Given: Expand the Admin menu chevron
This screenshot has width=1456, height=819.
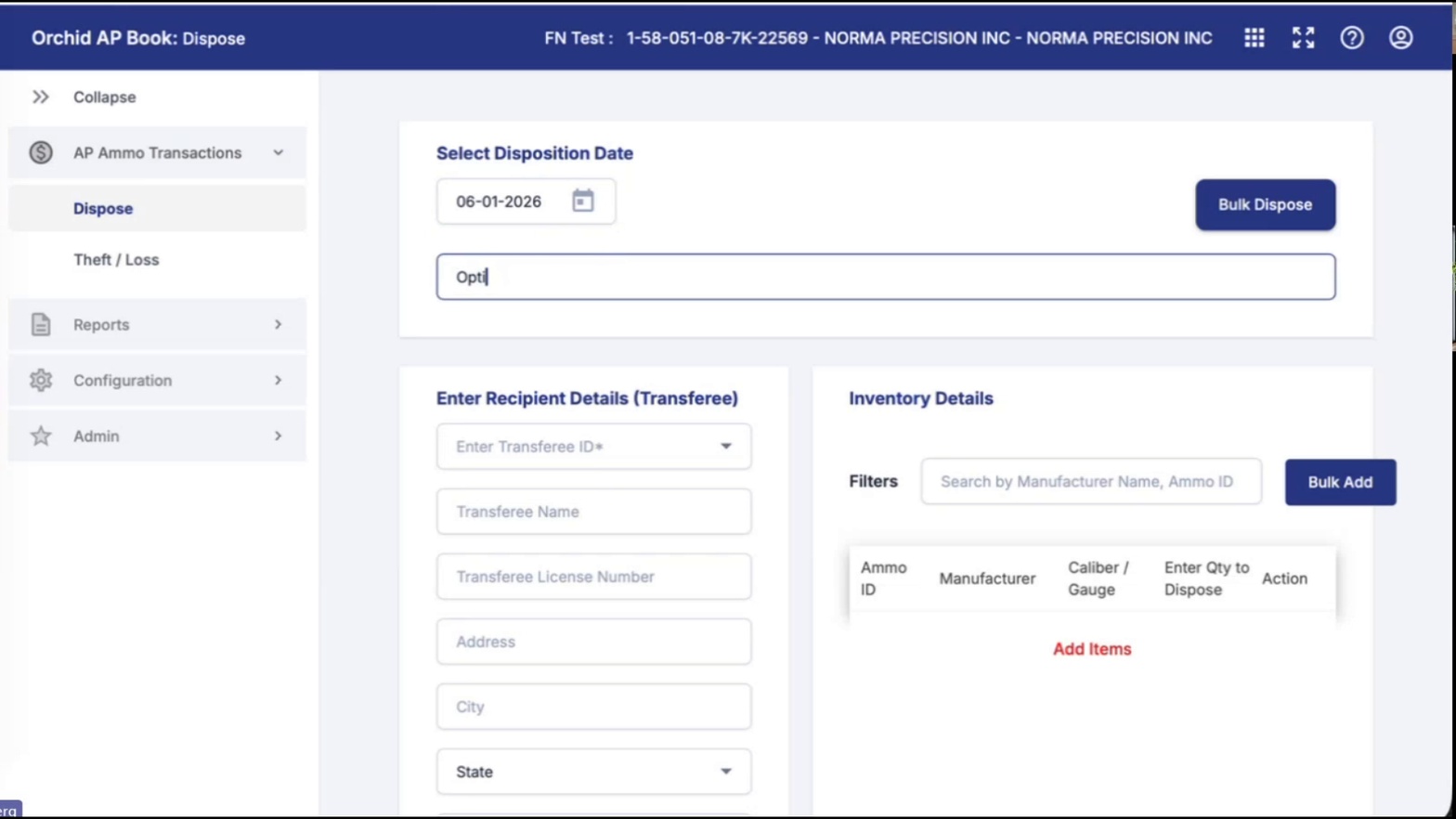Looking at the screenshot, I should tap(278, 435).
